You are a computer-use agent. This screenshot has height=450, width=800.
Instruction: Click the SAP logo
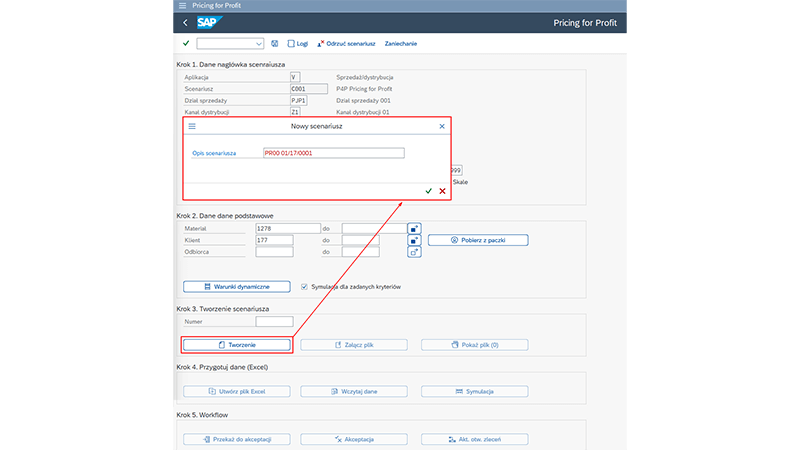coord(209,22)
